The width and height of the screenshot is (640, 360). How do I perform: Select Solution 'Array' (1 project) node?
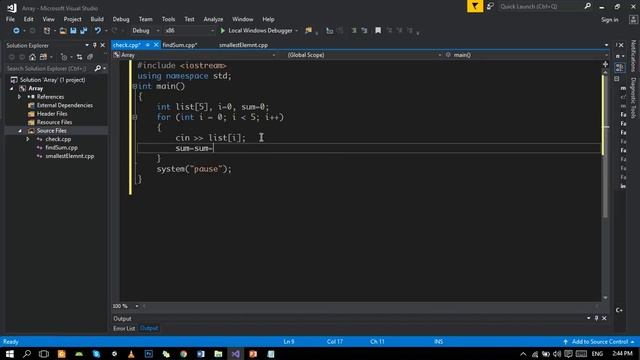point(53,80)
